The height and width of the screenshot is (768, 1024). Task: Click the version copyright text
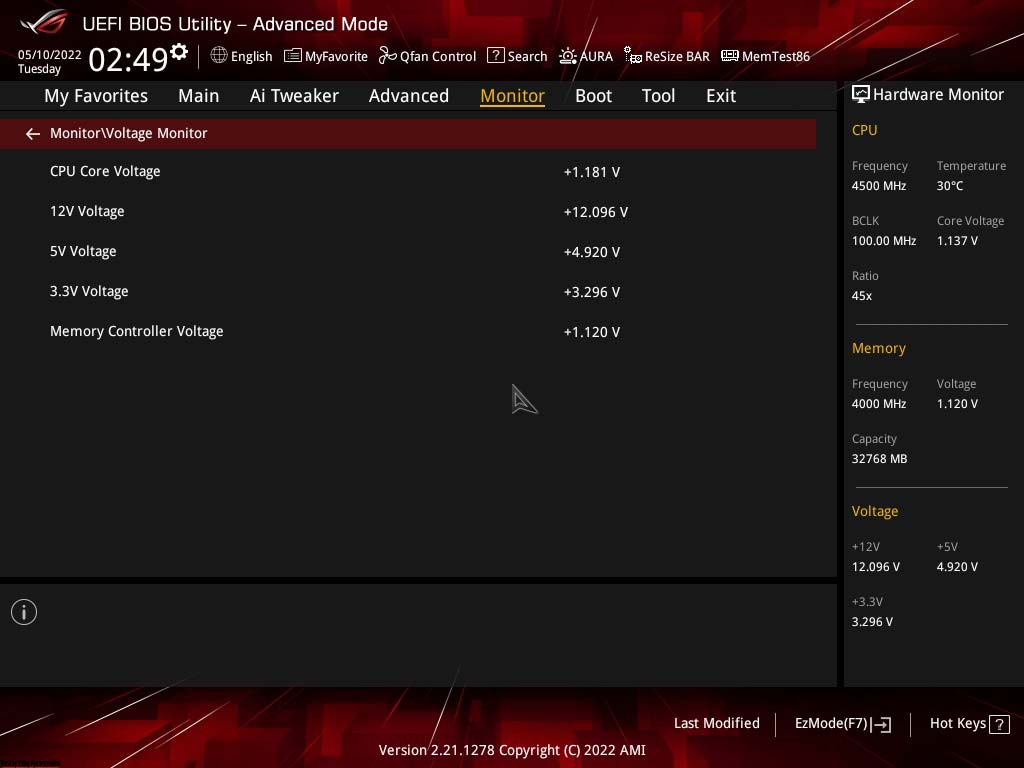coord(512,750)
